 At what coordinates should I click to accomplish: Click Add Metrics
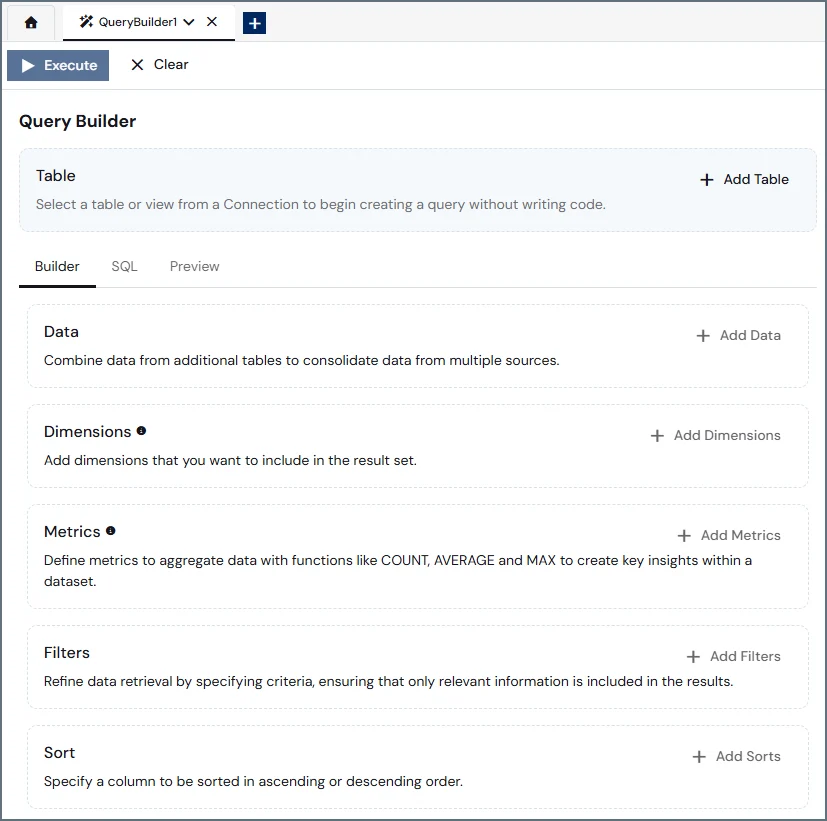pos(729,535)
